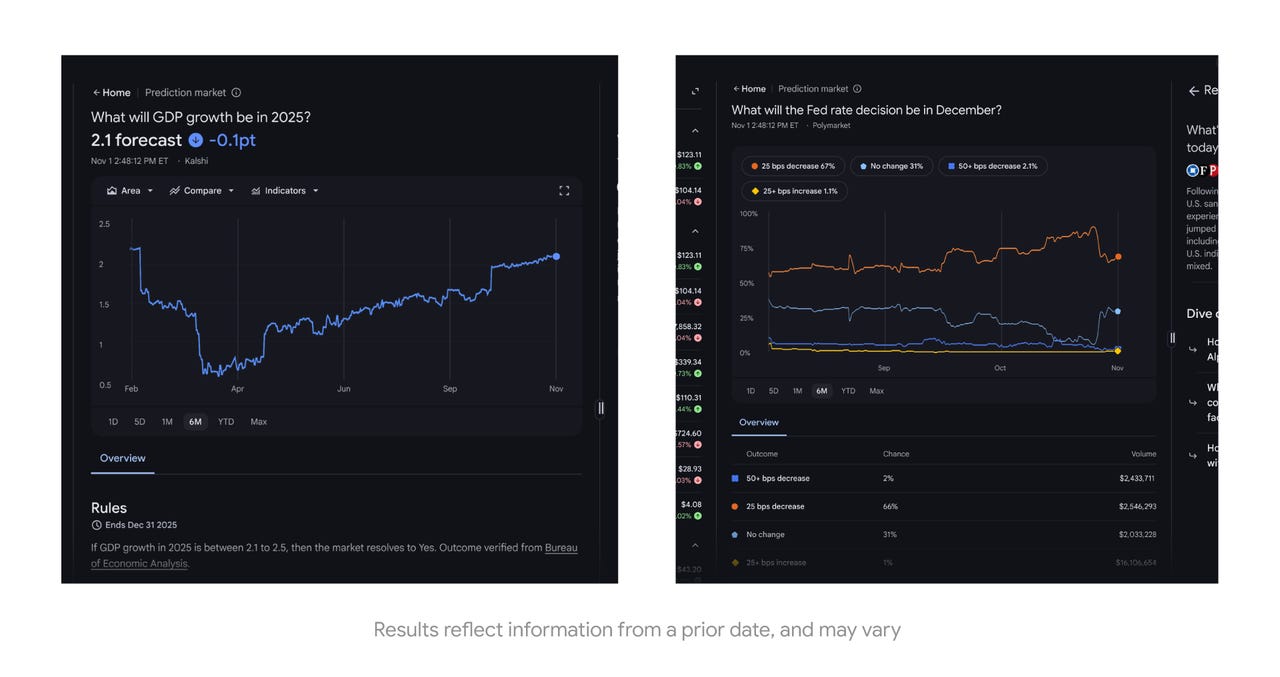Open the Bureau of Economic Analysis link
Viewport: 1280px width, 677px height.
point(561,548)
